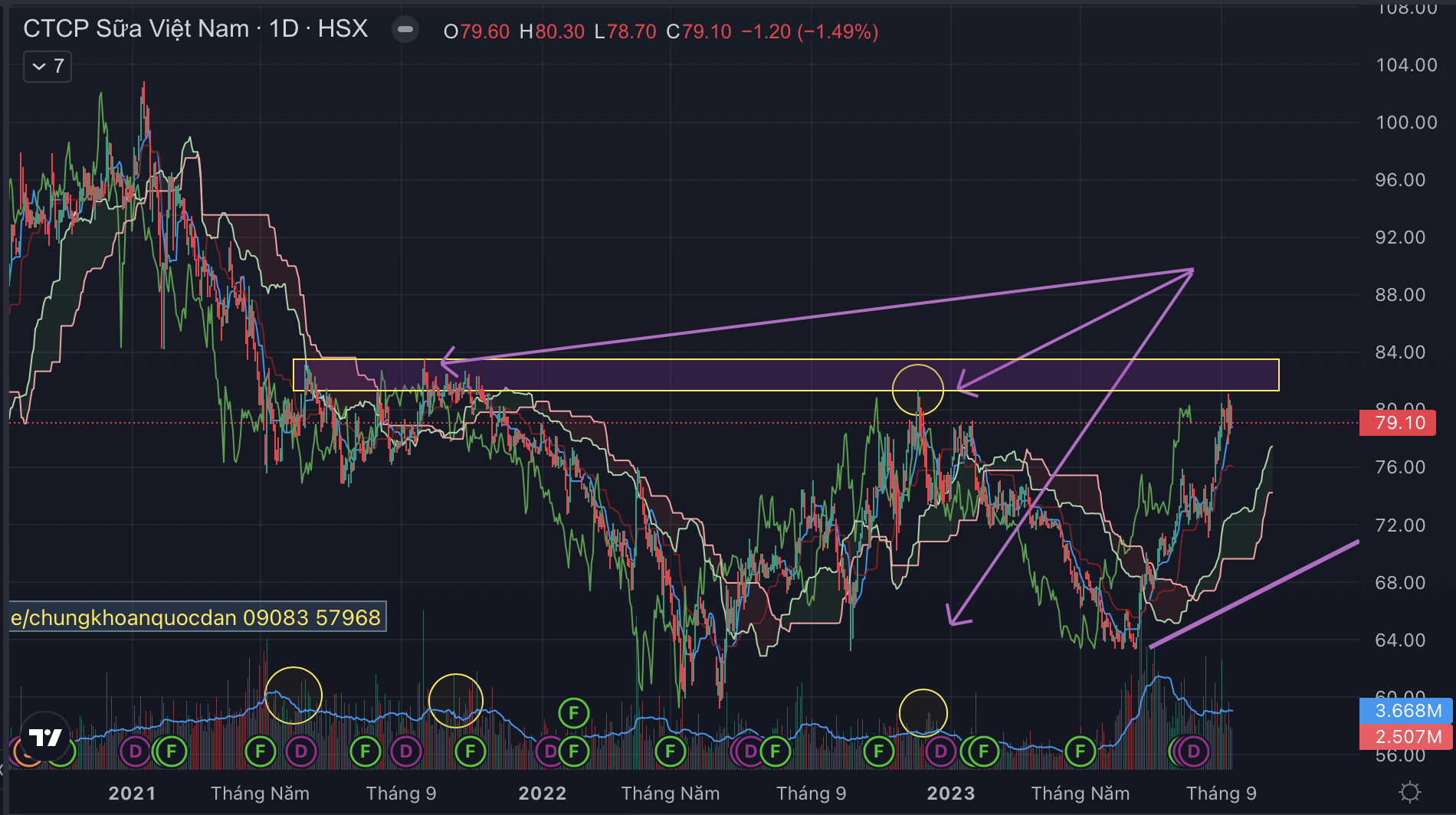Image resolution: width=1456 pixels, height=815 pixels.
Task: Click the Tháng 9 label before 2022
Action: tap(402, 794)
